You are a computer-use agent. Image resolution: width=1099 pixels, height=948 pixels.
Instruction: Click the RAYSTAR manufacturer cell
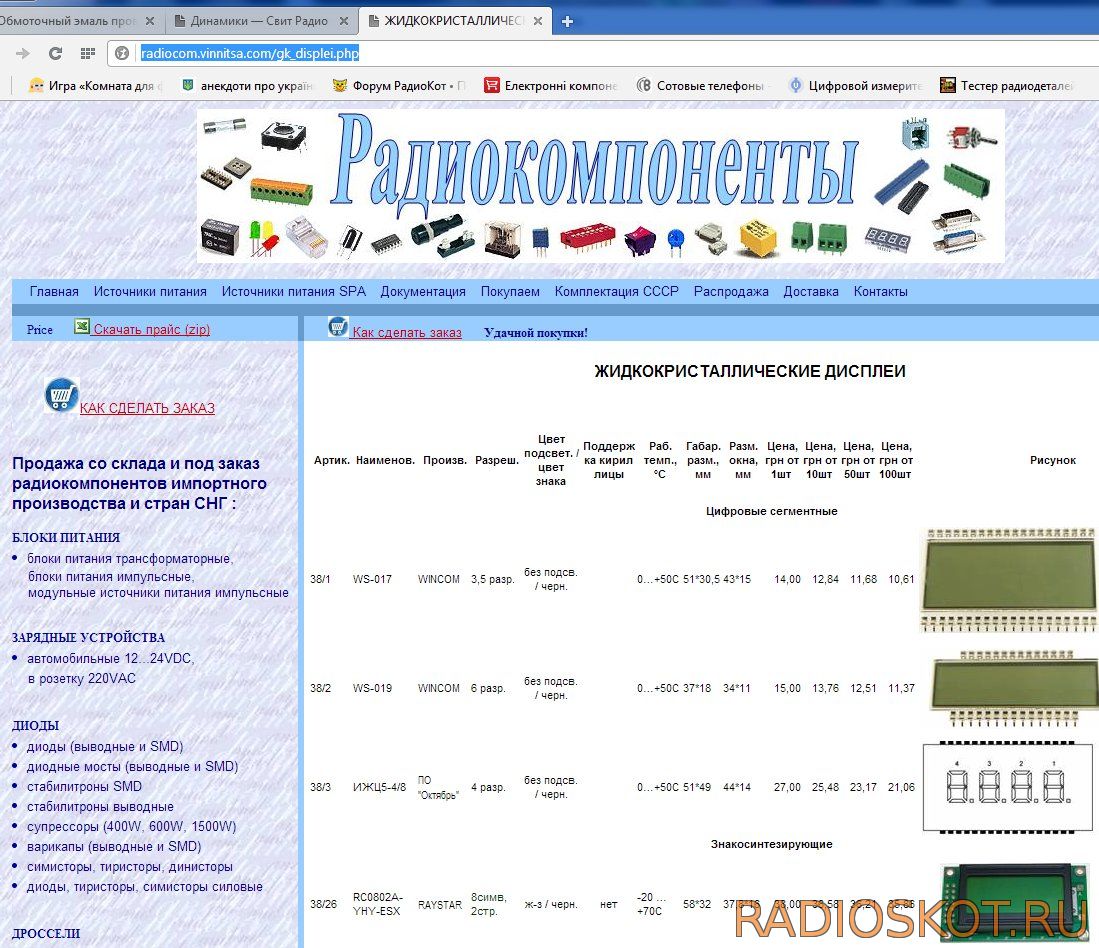point(439,905)
